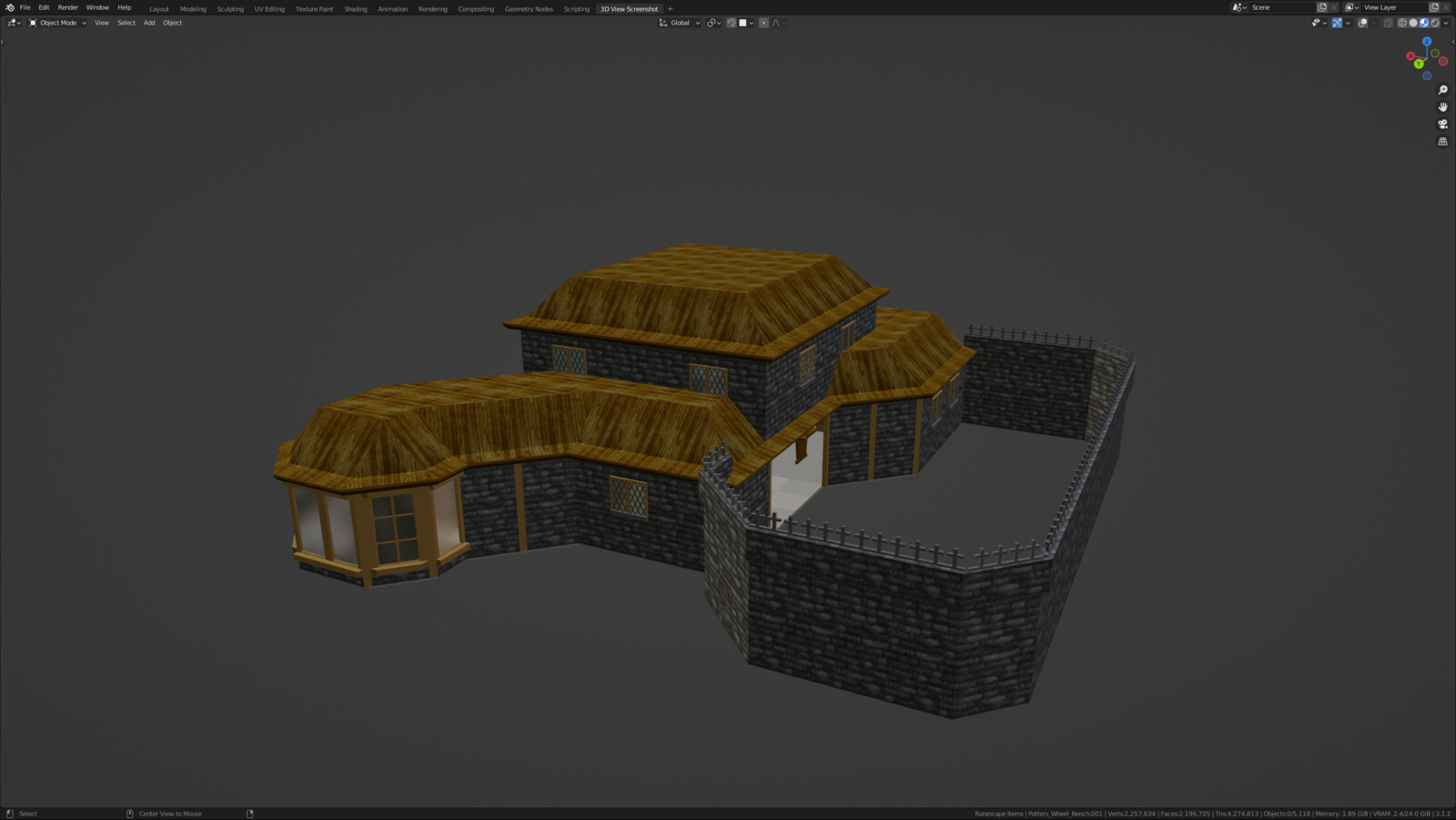
Task: Open the view layer browse dropdown icon
Action: click(x=1351, y=7)
